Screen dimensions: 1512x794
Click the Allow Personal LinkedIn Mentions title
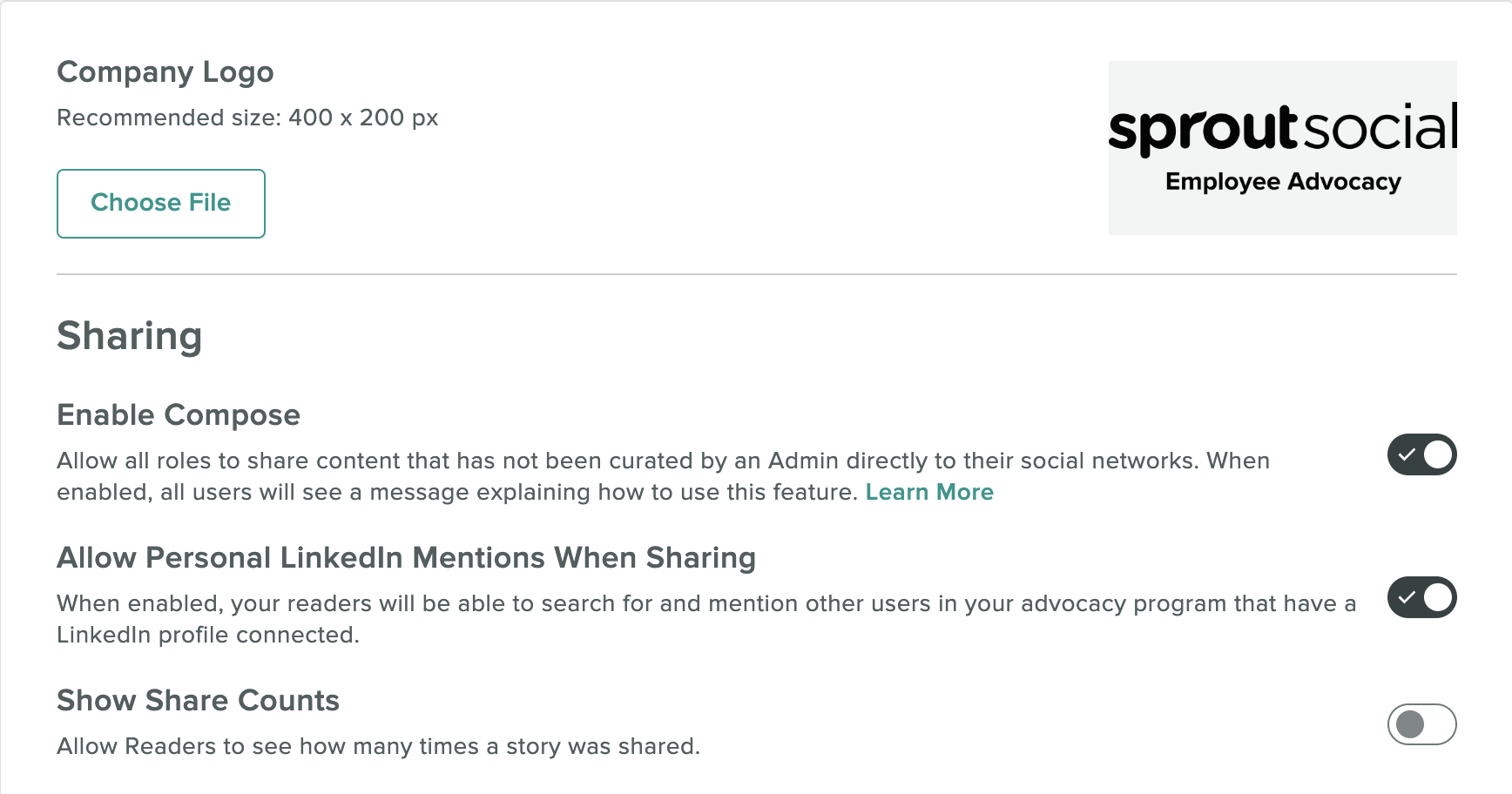pos(407,558)
